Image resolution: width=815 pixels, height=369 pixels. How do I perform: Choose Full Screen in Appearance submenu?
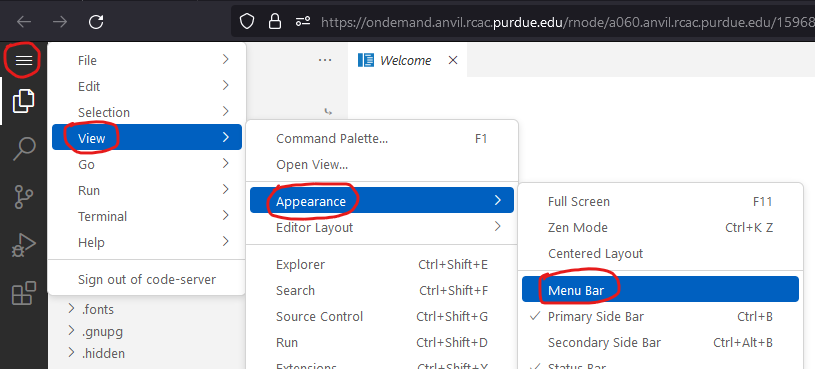[x=660, y=202]
